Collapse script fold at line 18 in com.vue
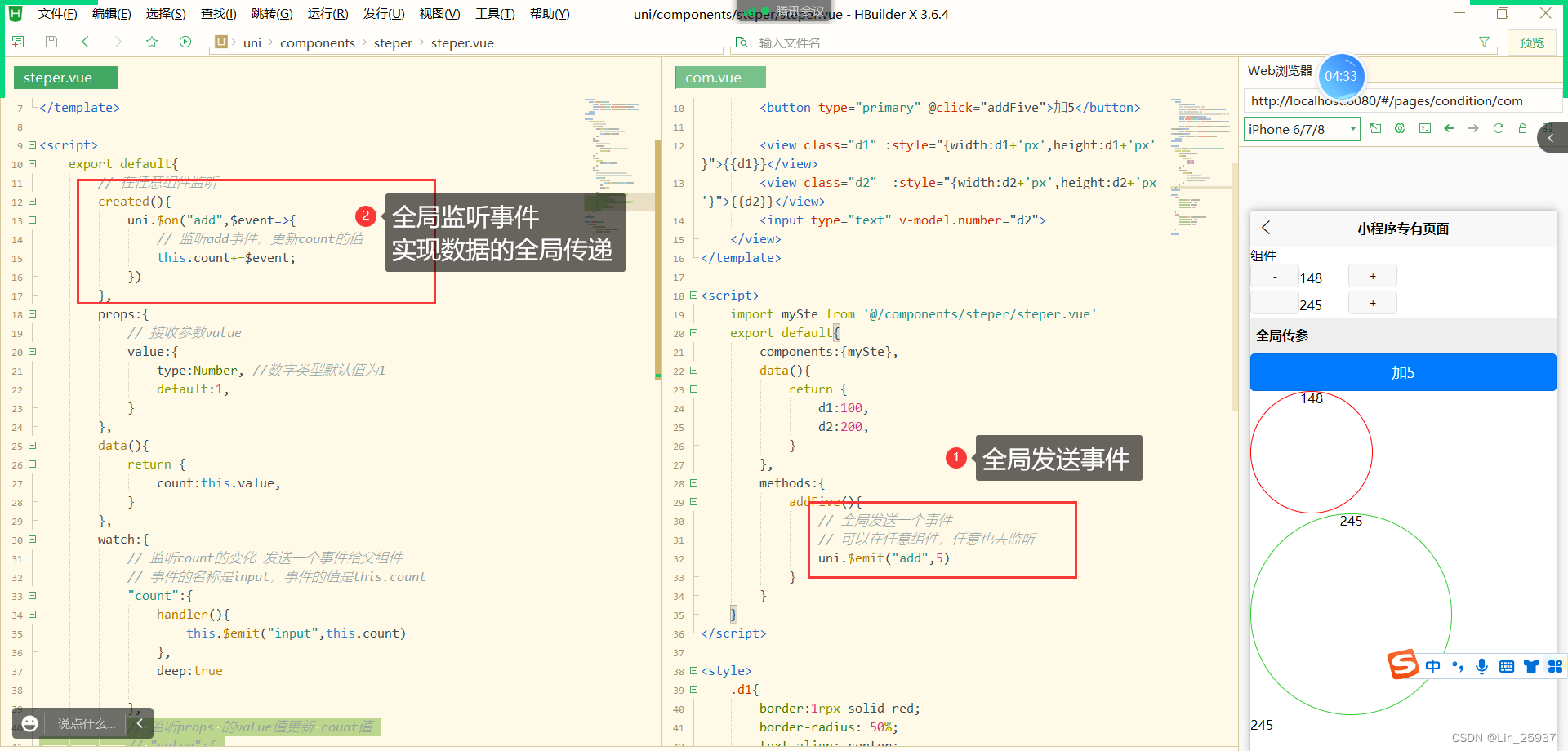1568x751 pixels. pos(694,295)
